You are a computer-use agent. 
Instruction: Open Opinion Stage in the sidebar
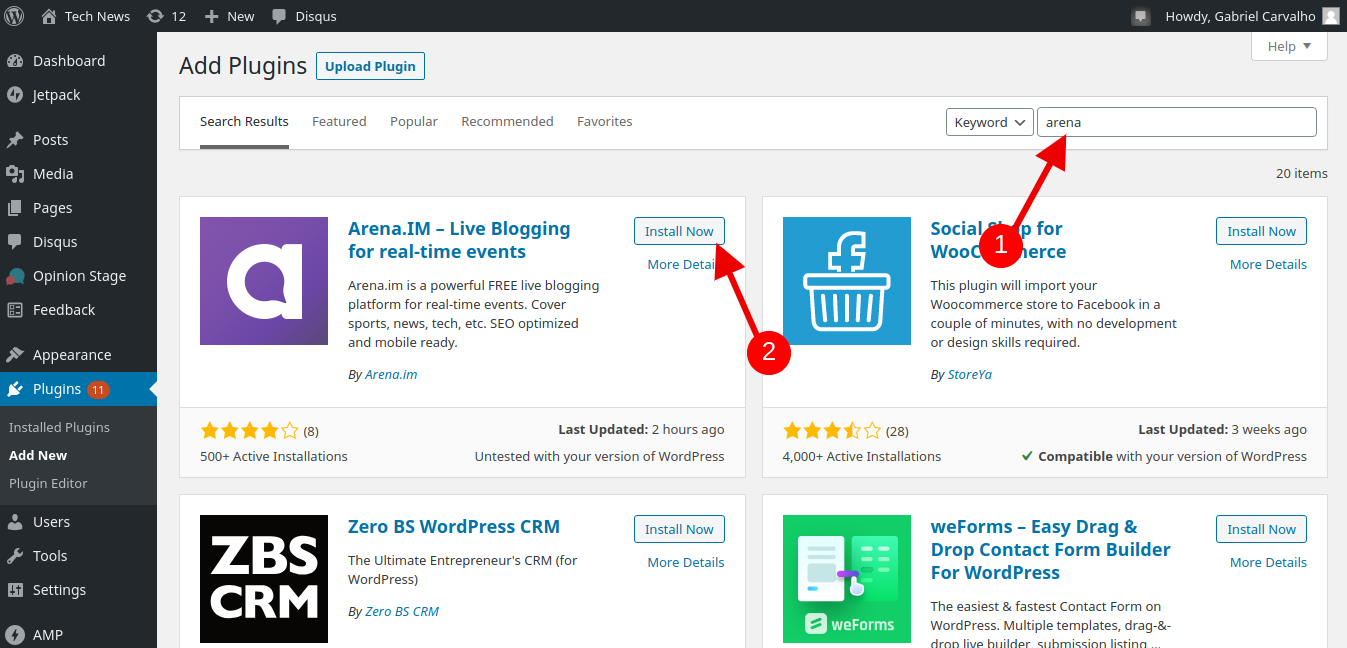78,276
